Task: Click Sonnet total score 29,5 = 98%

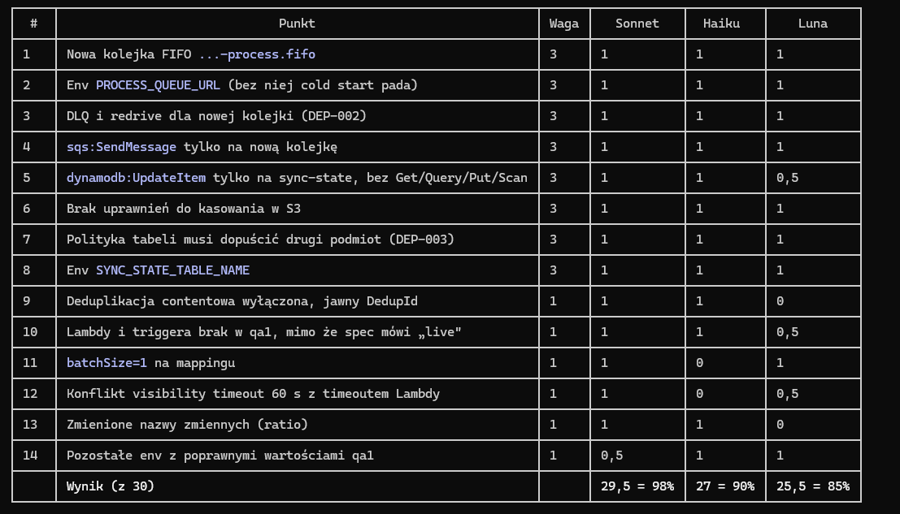Action: click(637, 486)
